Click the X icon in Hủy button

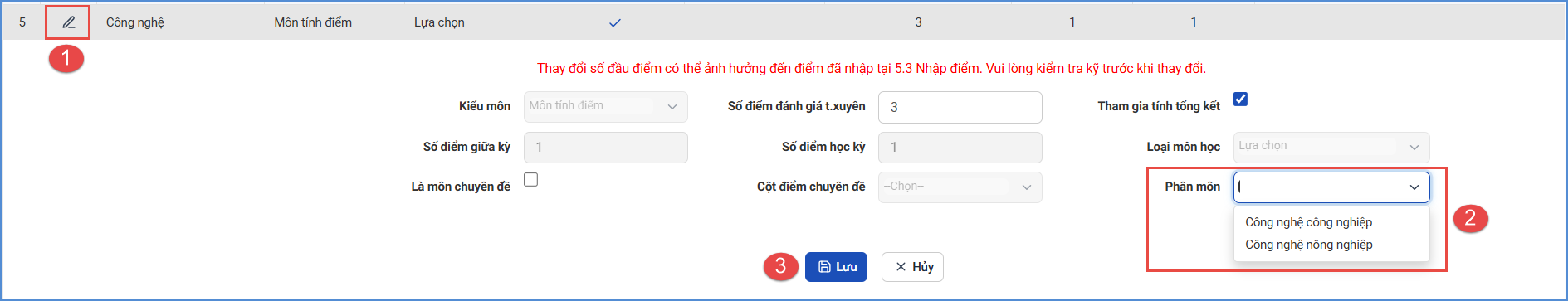click(901, 267)
